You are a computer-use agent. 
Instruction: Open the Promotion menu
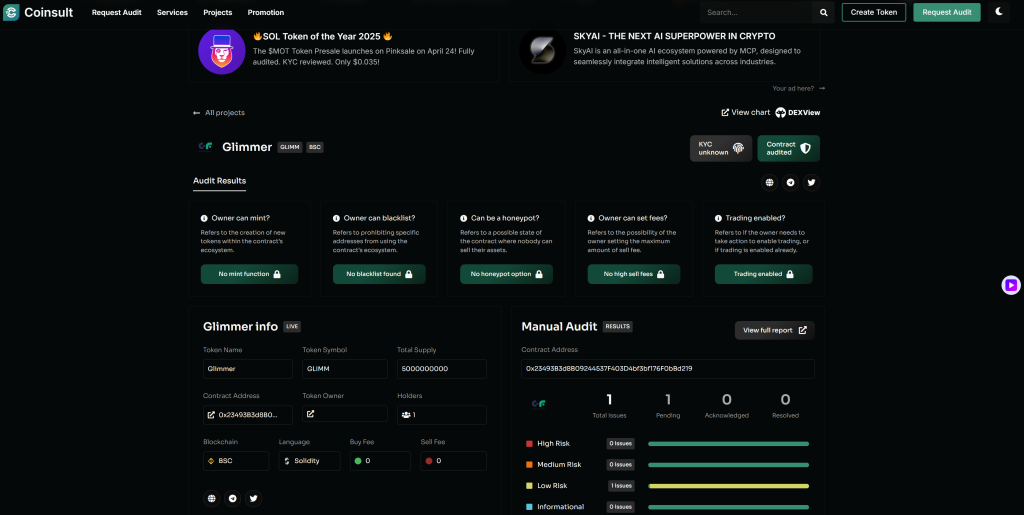266,12
